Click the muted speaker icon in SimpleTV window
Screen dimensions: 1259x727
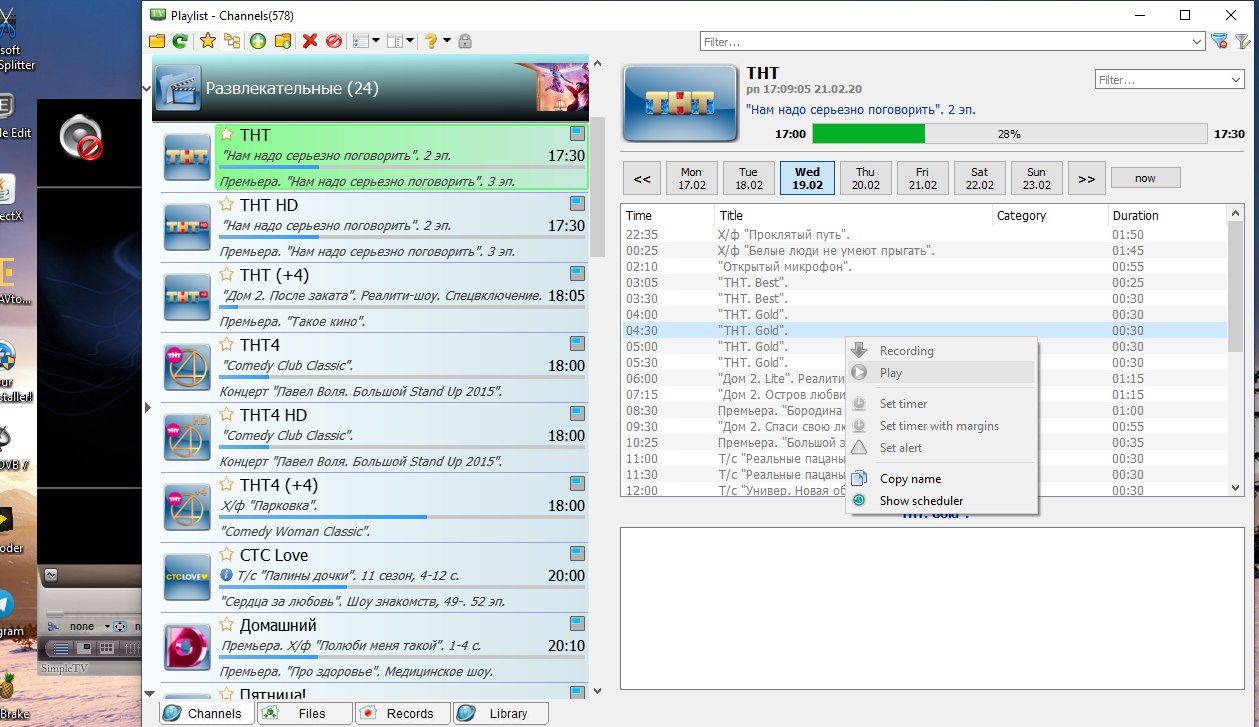coord(83,137)
